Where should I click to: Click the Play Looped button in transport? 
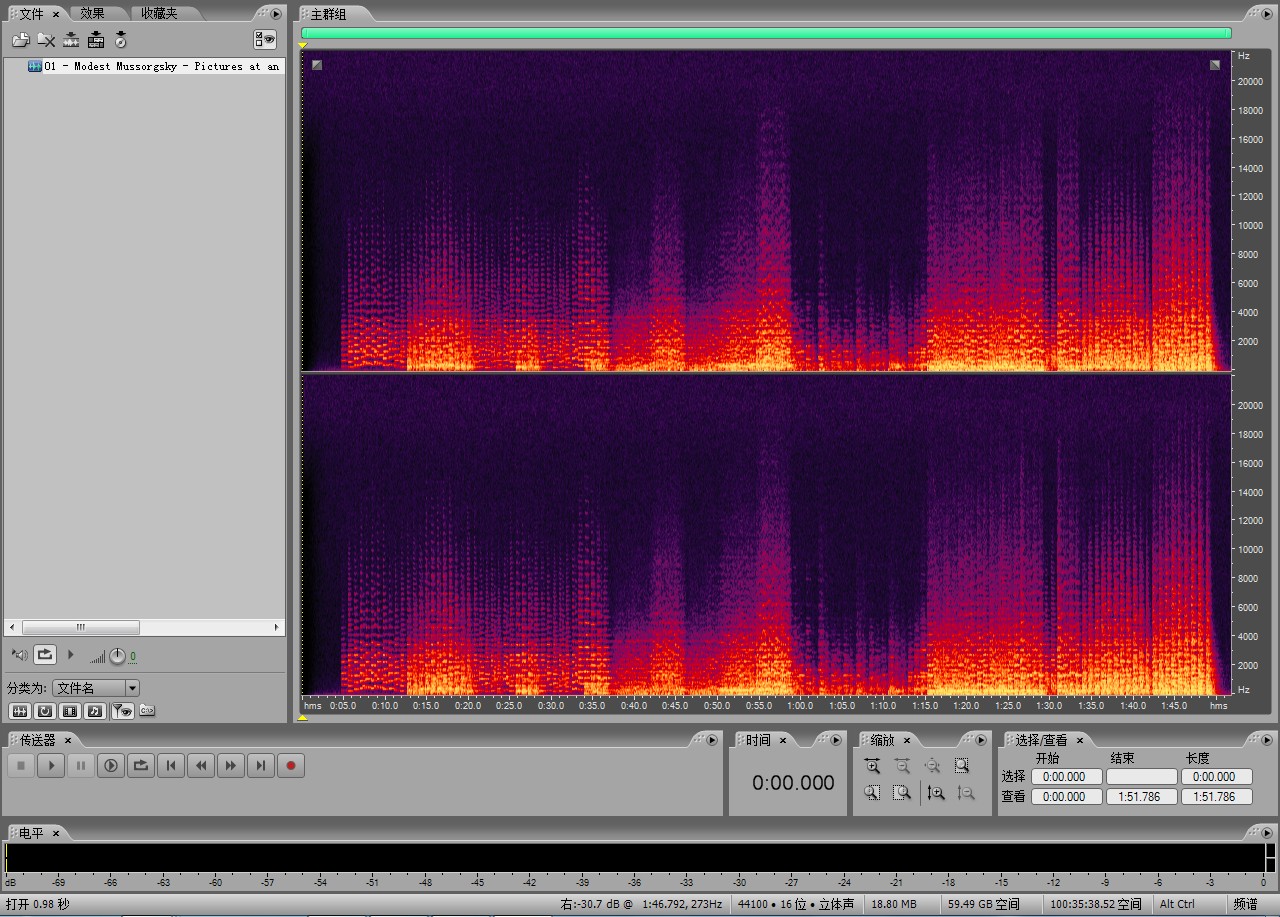pyautogui.click(x=141, y=766)
